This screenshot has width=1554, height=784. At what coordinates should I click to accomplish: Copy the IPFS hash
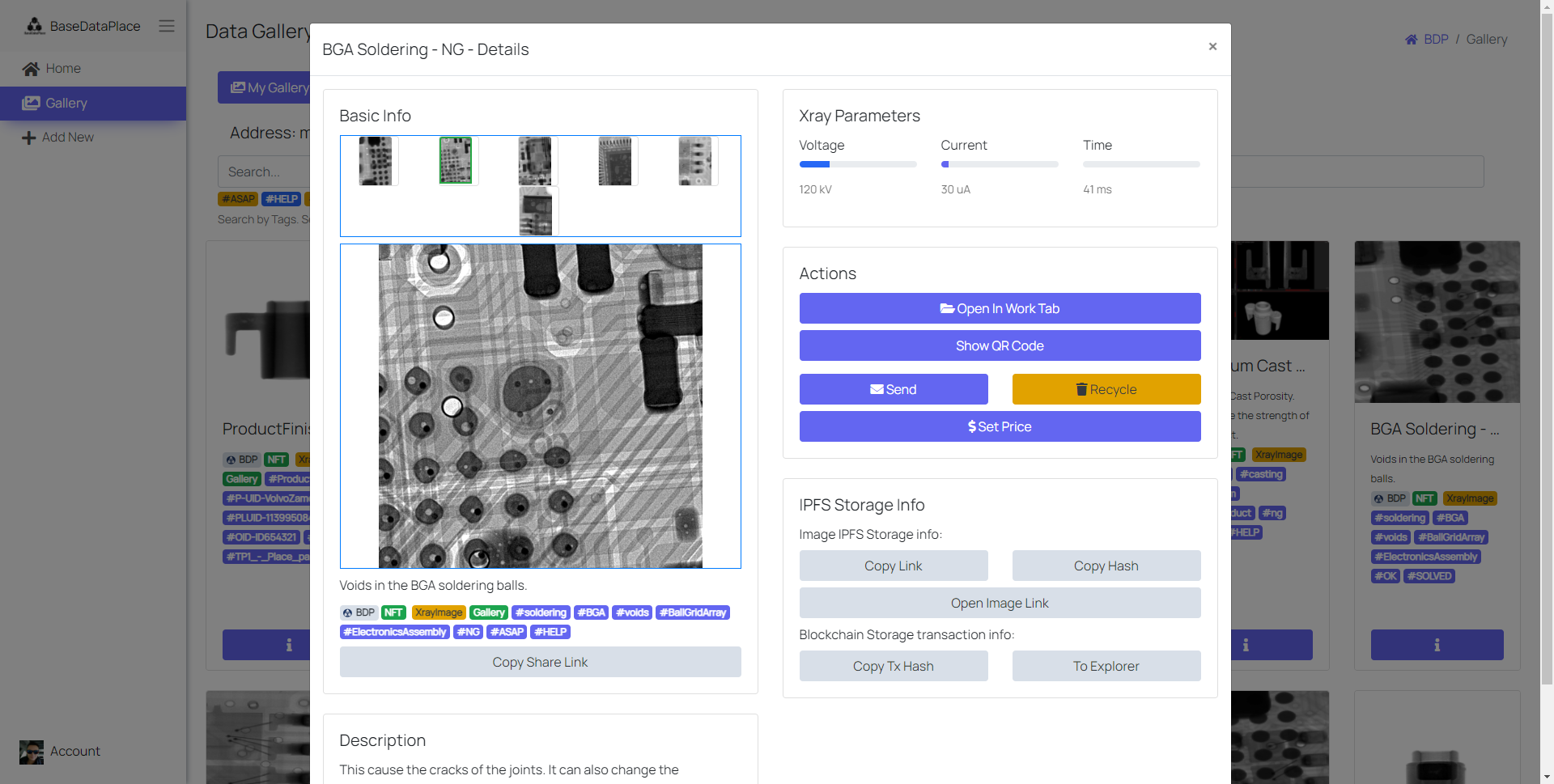[x=1106, y=566]
